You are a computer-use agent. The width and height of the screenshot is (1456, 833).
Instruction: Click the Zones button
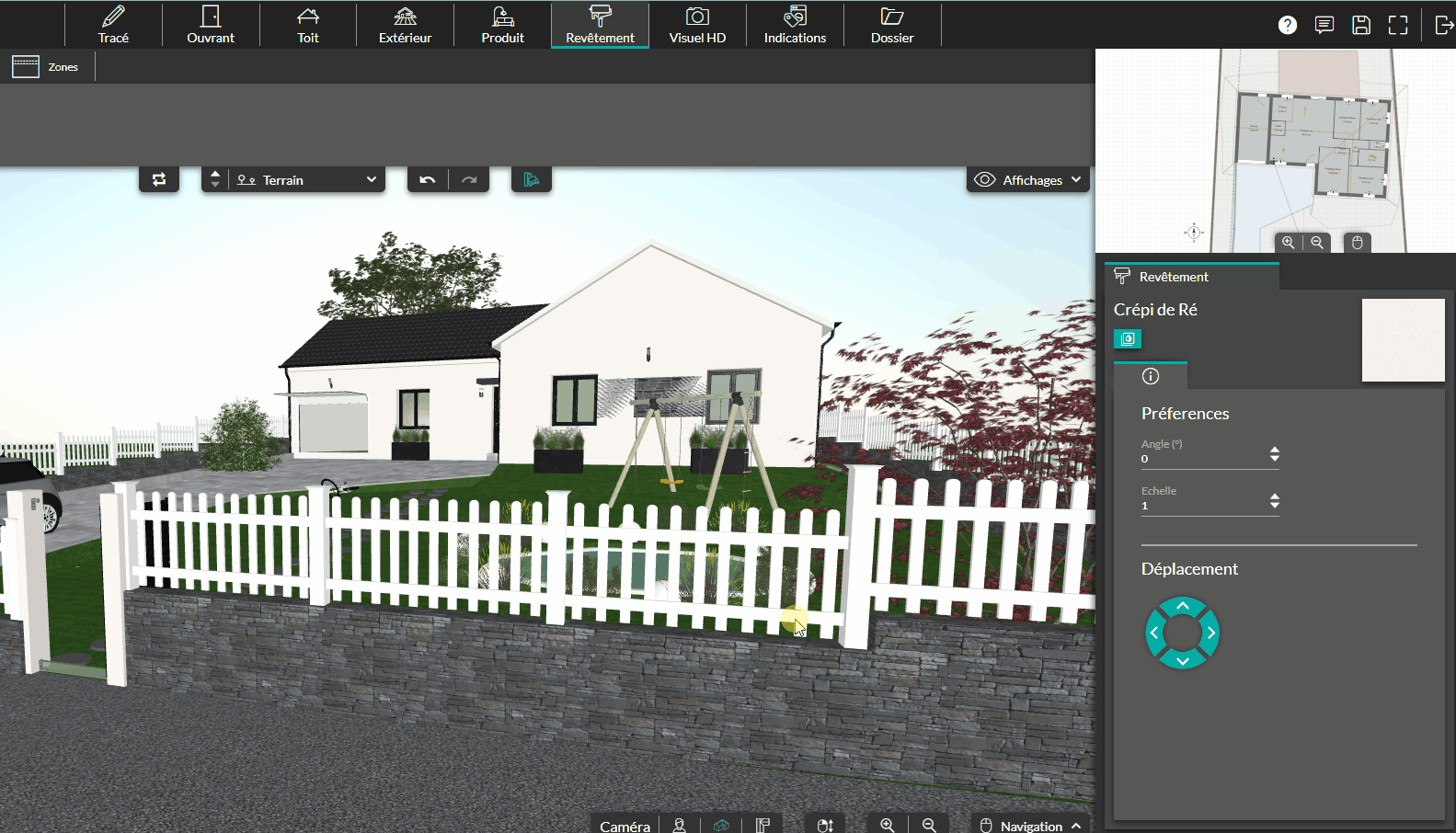click(x=46, y=67)
